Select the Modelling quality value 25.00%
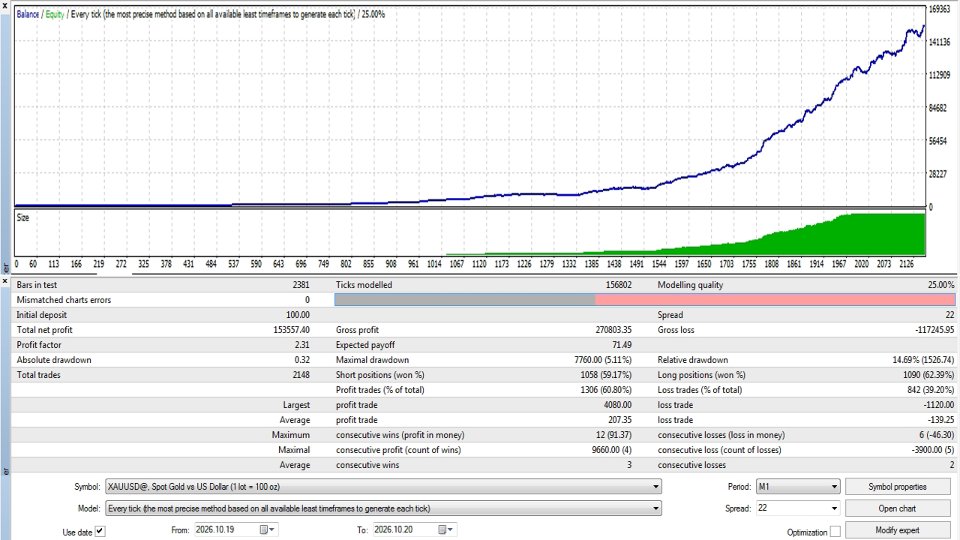960x540 pixels. point(941,285)
